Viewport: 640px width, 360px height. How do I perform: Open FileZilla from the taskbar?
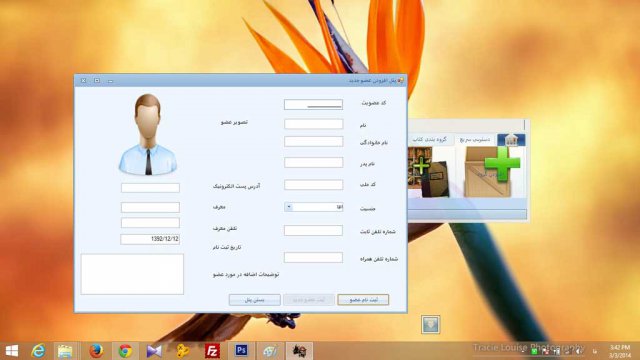point(212,351)
